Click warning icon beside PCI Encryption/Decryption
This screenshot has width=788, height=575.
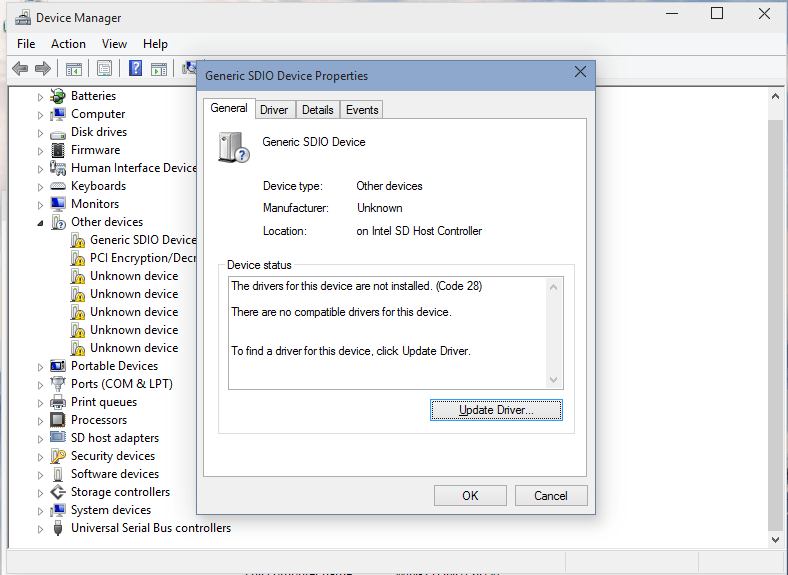tap(77, 258)
